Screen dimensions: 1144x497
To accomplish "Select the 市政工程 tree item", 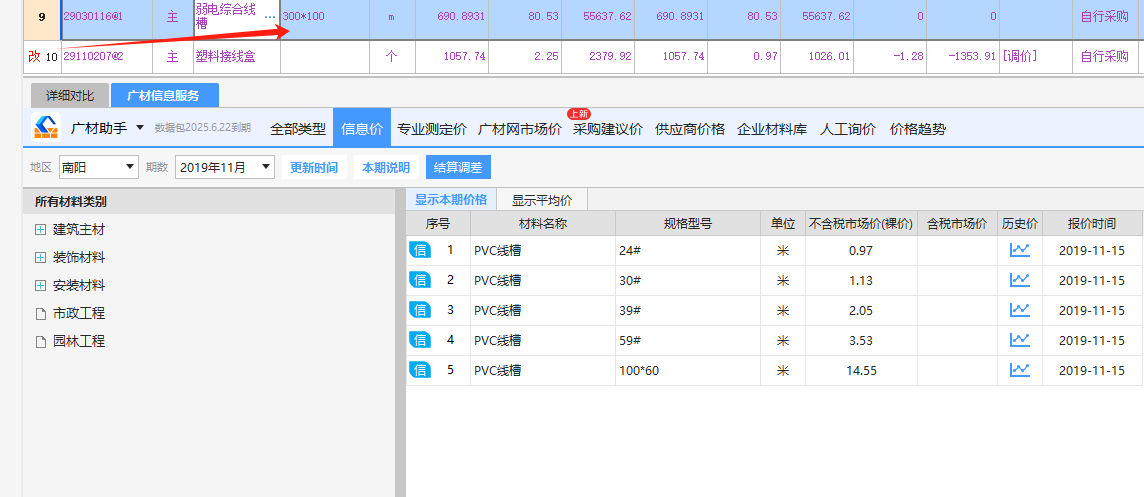I will click(x=79, y=314).
